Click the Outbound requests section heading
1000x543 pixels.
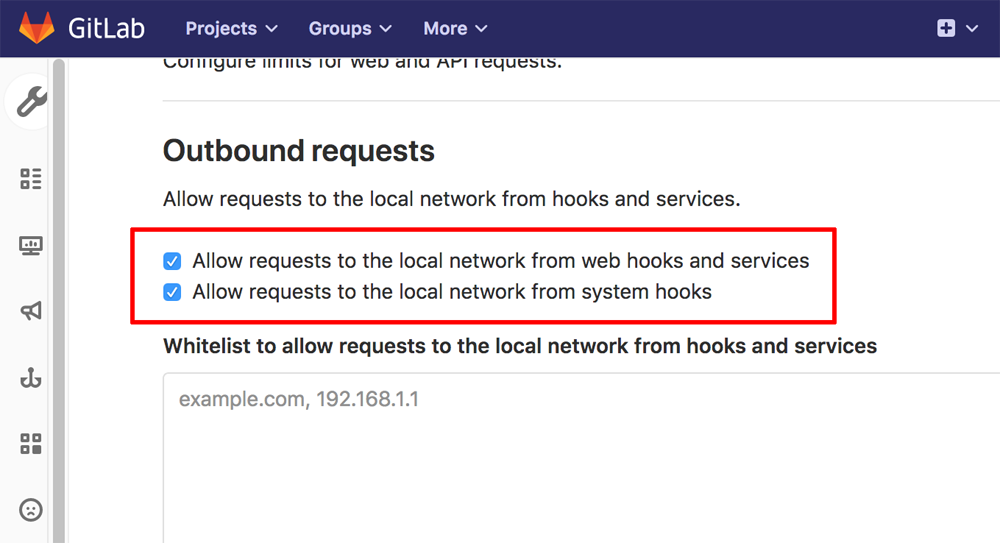tap(299, 151)
